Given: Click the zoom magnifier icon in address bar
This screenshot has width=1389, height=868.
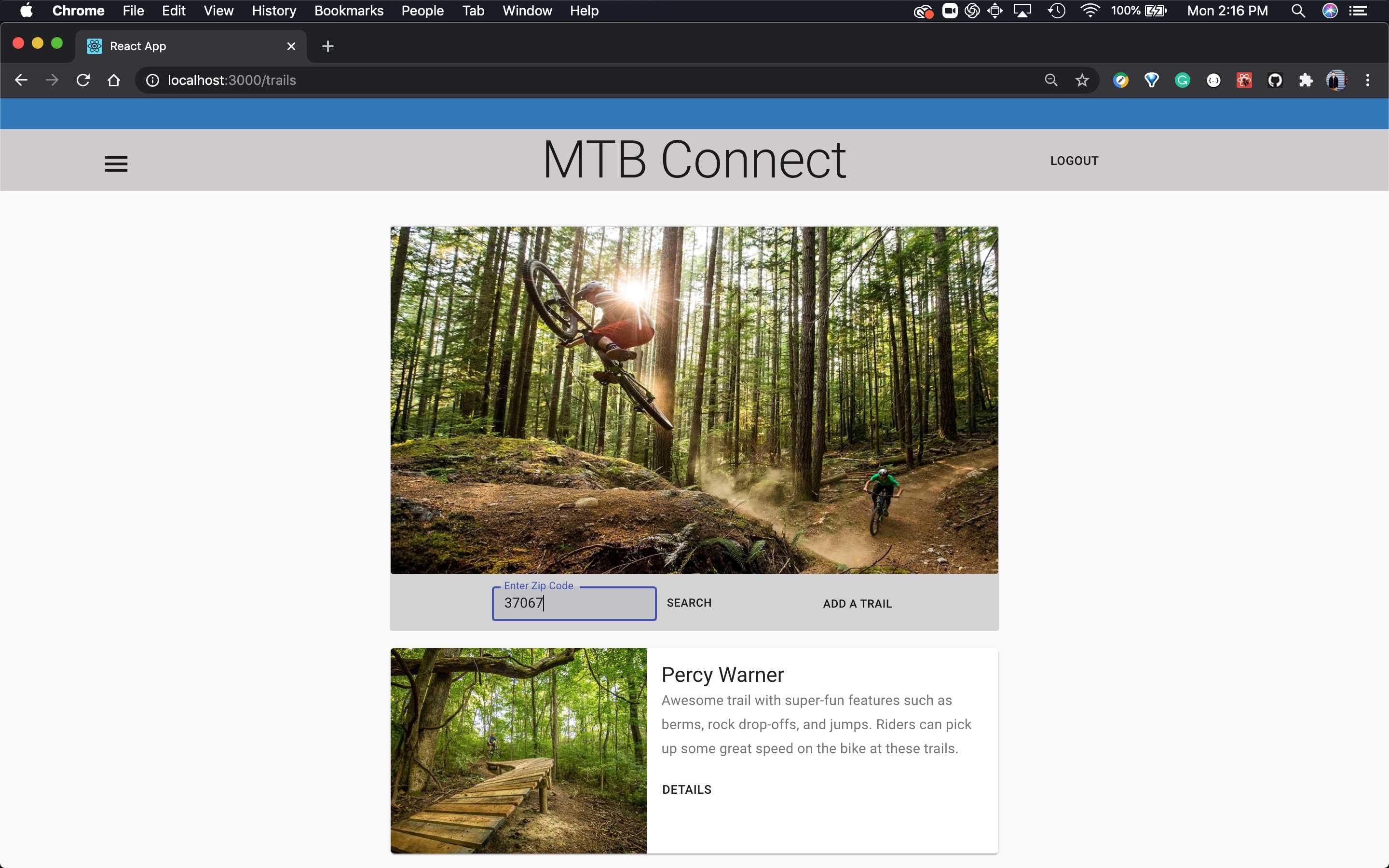Looking at the screenshot, I should [x=1051, y=81].
